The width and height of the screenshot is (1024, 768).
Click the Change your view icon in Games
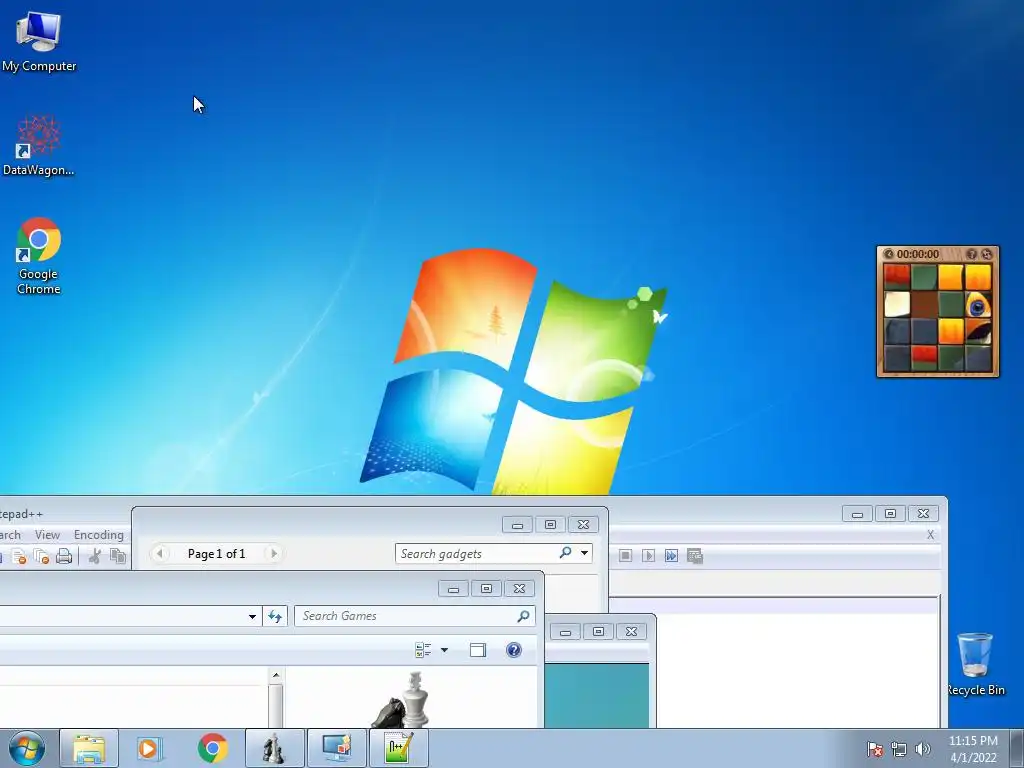coord(423,650)
